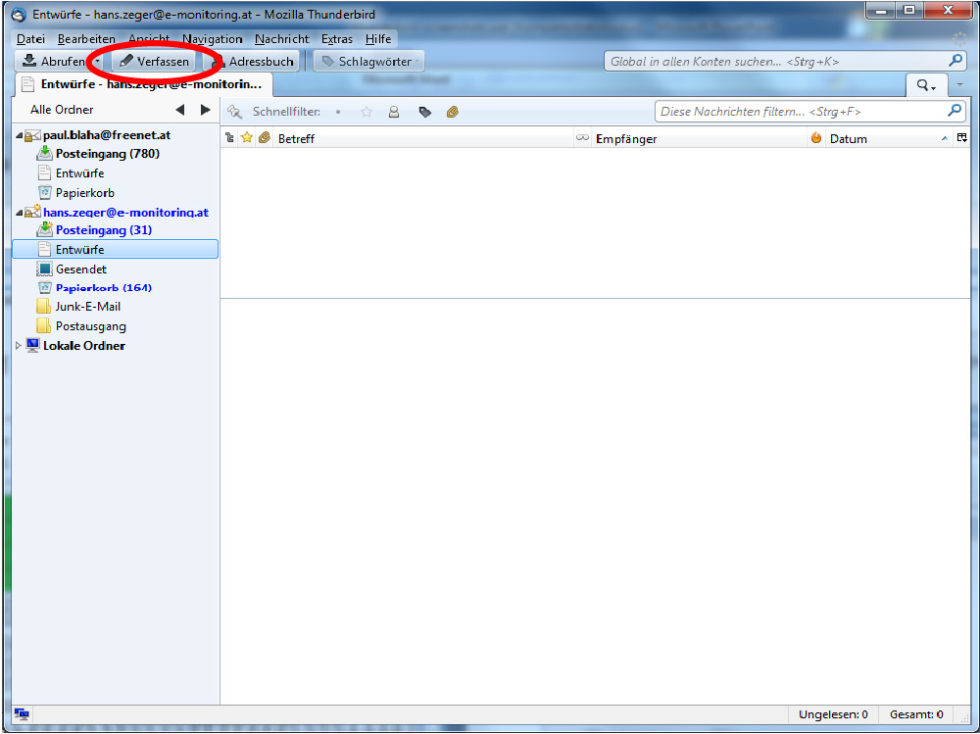Click the global search magnifier icon
Screen dimensions: 980x734
click(x=955, y=61)
